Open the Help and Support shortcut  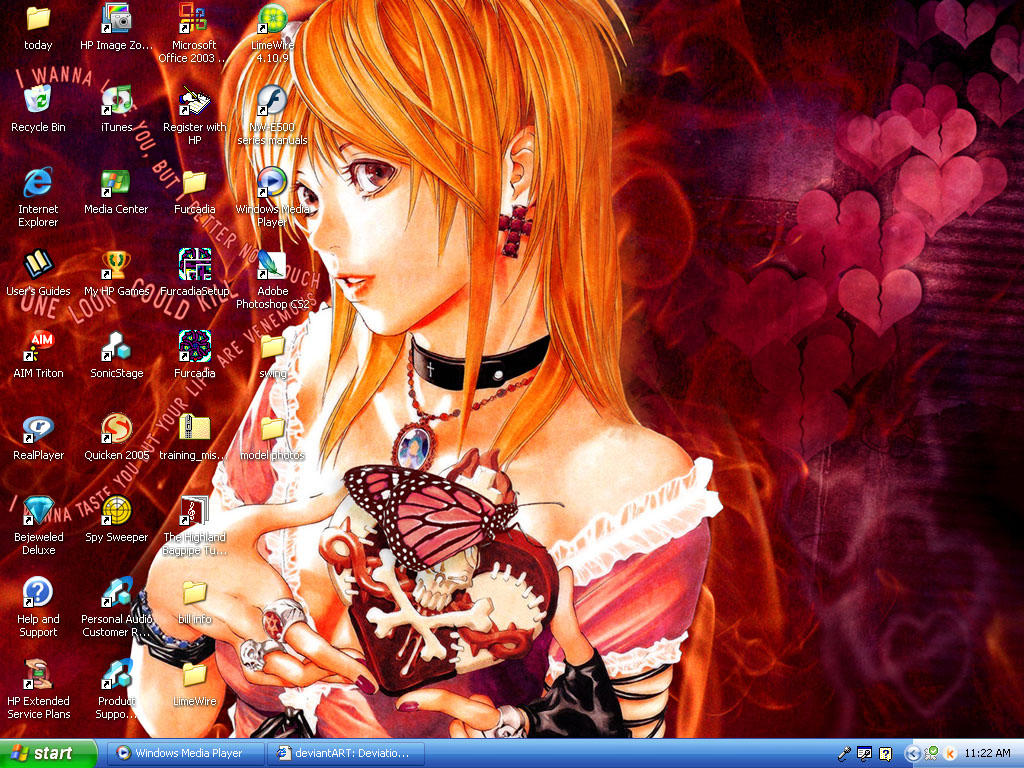pyautogui.click(x=38, y=592)
